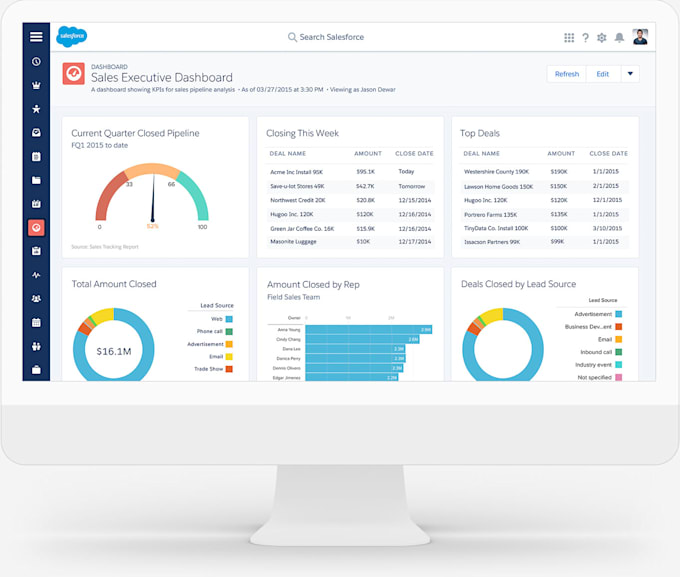Screen dimensions: 680x577
Task: Open the clock Recent Items sidebar icon
Action: (x=36, y=62)
